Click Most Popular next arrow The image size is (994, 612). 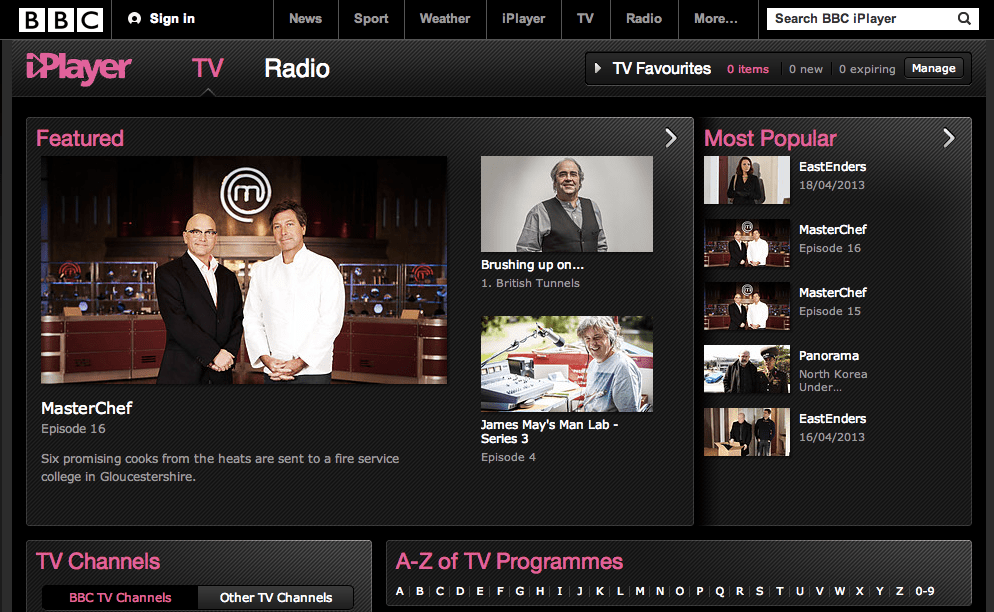pos(949,138)
